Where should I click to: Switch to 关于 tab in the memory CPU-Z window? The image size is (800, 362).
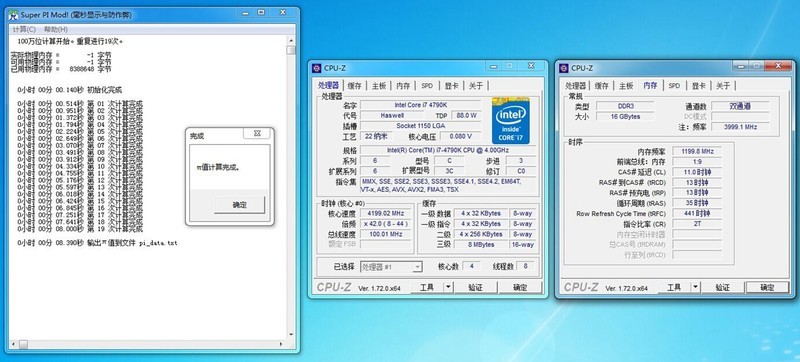pos(723,86)
